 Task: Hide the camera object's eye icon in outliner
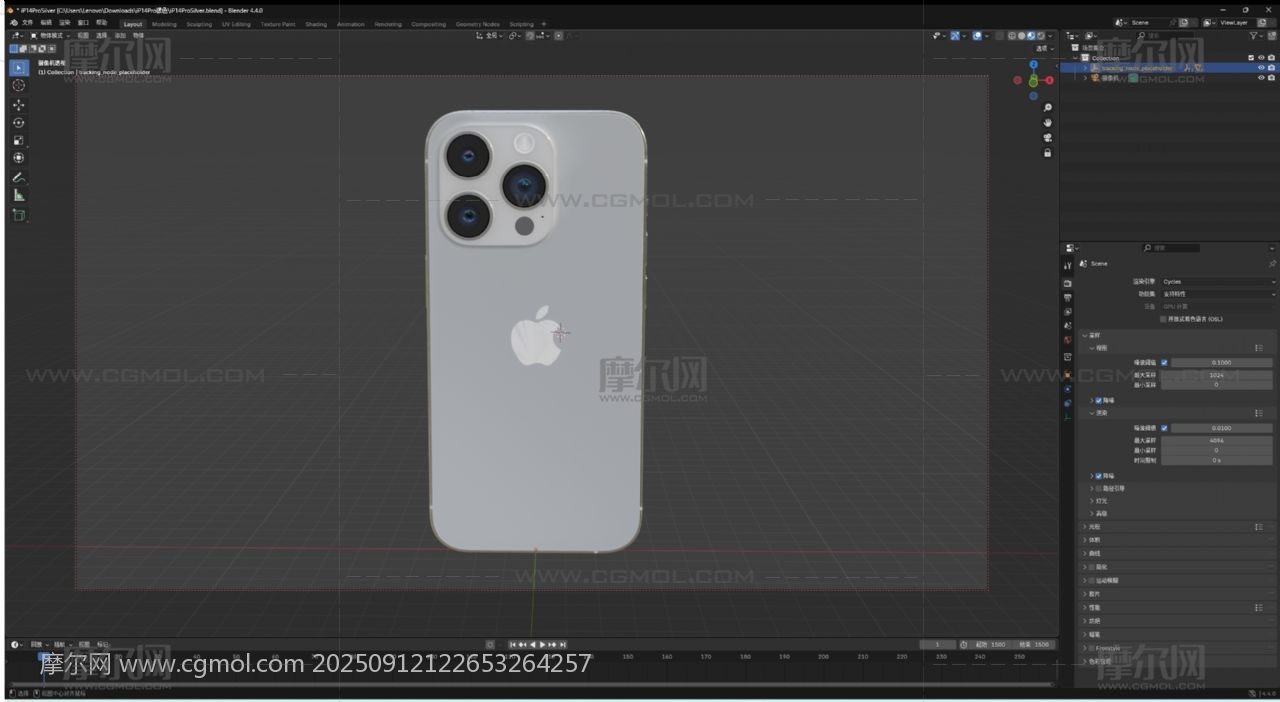(1260, 78)
